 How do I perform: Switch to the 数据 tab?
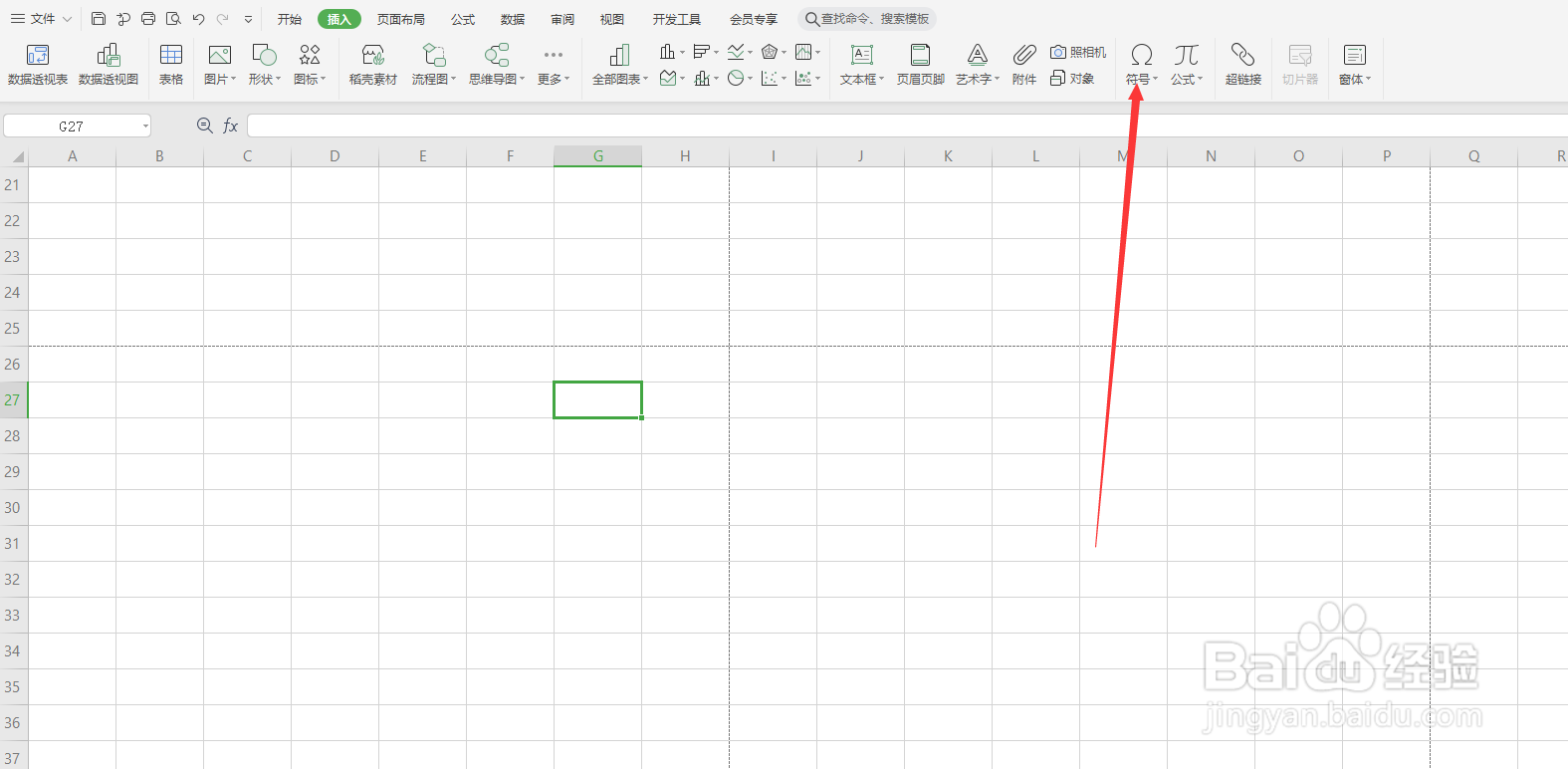[x=513, y=19]
